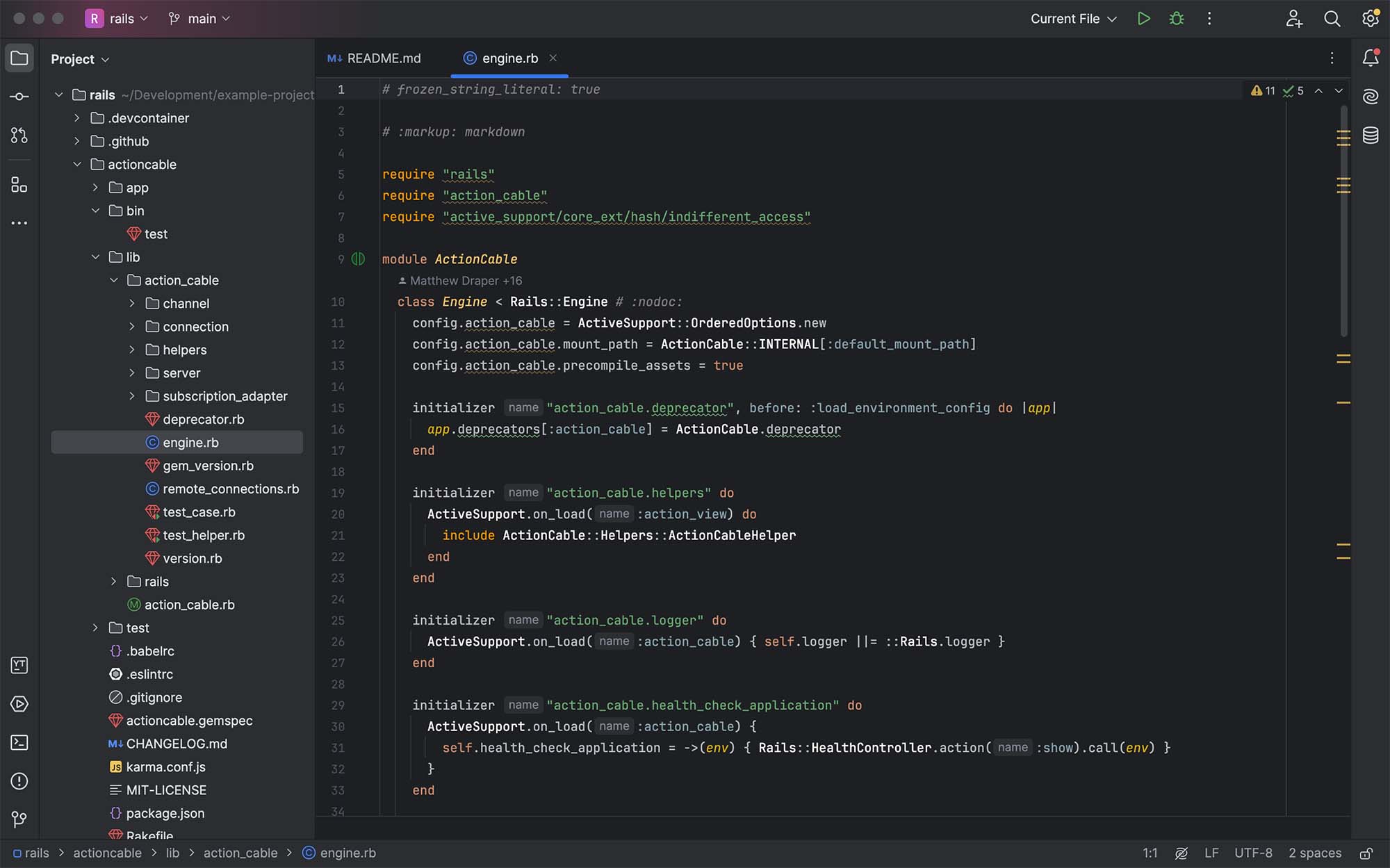Click actioncable in the breadcrumb bar
This screenshot has height=868, width=1390.
[x=107, y=853]
